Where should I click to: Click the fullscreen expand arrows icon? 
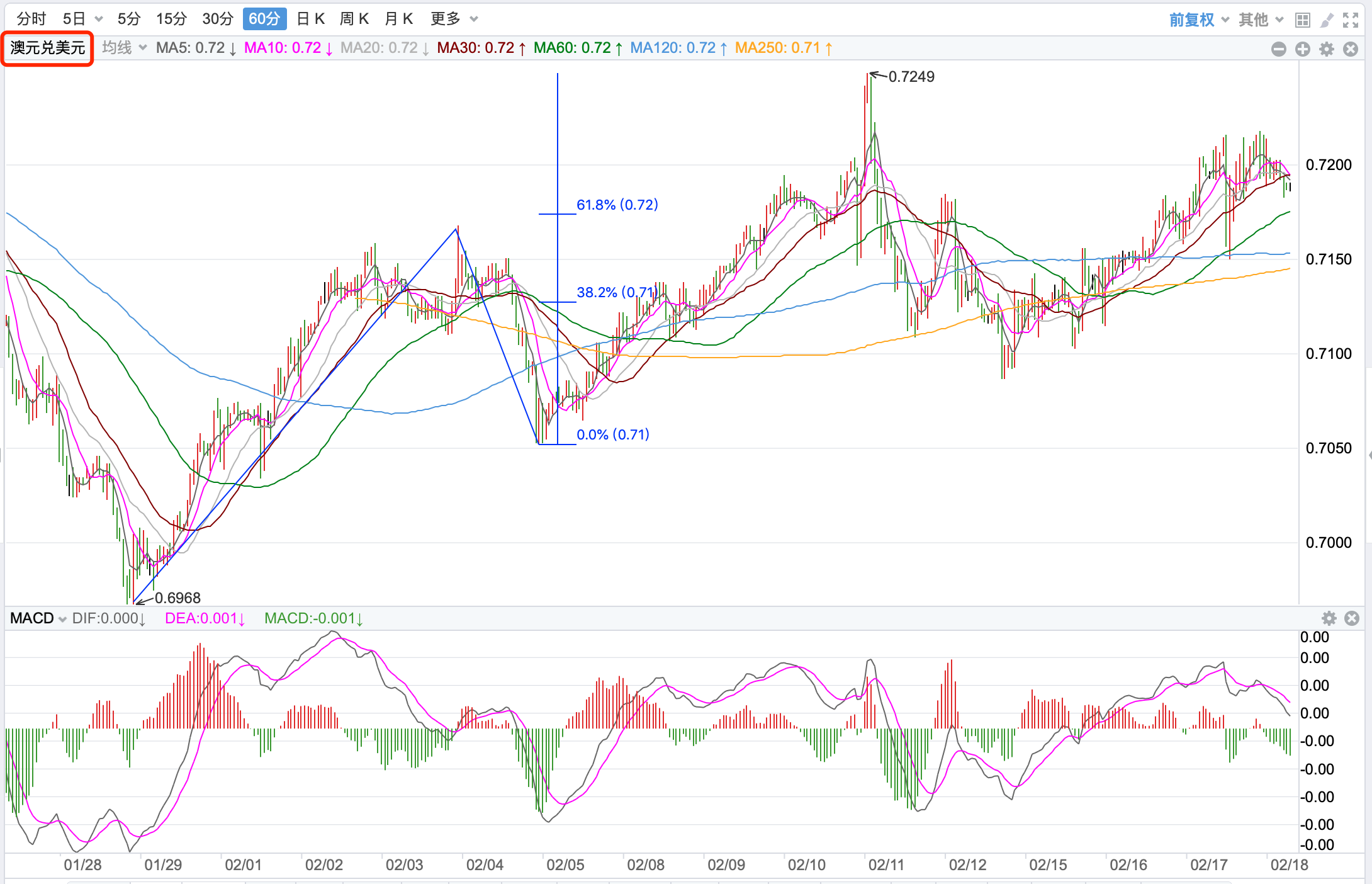click(x=1351, y=20)
